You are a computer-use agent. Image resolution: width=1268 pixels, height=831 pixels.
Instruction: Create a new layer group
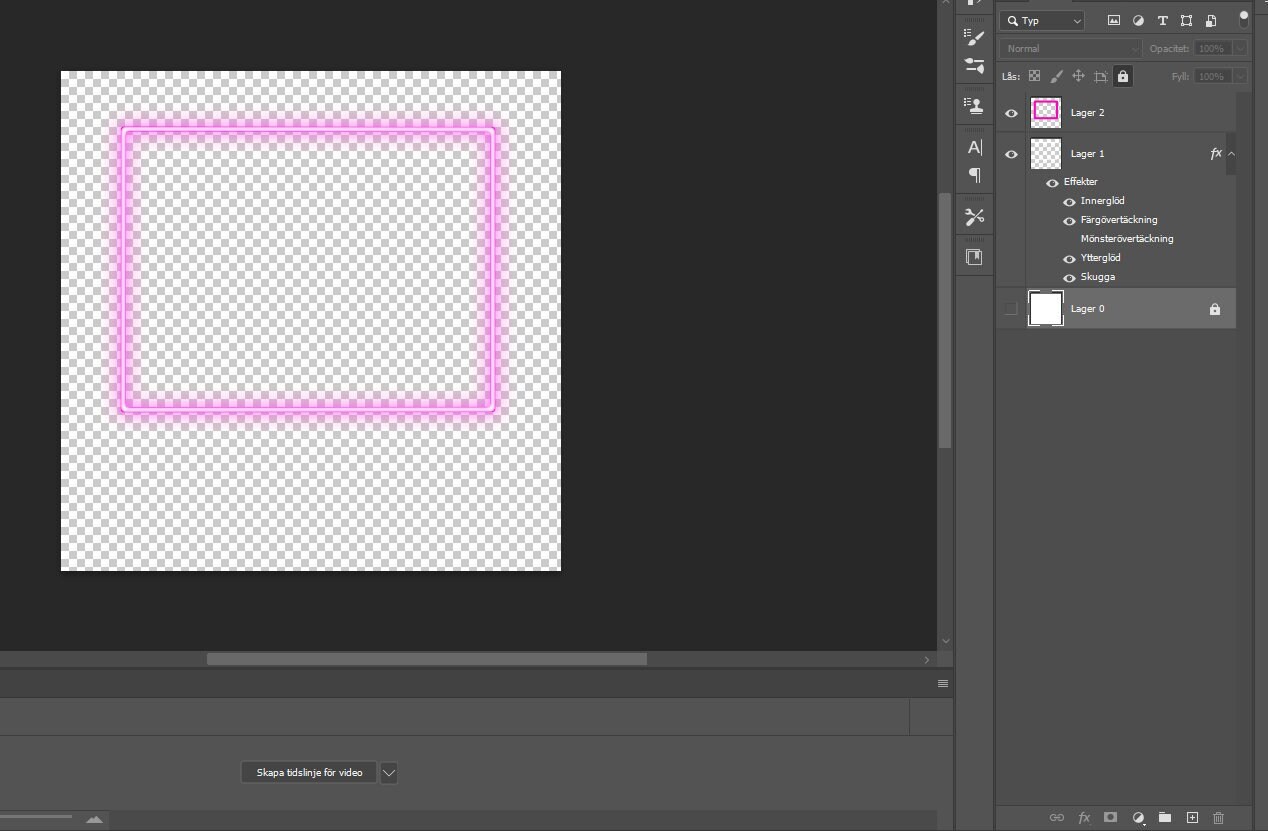(x=1163, y=818)
